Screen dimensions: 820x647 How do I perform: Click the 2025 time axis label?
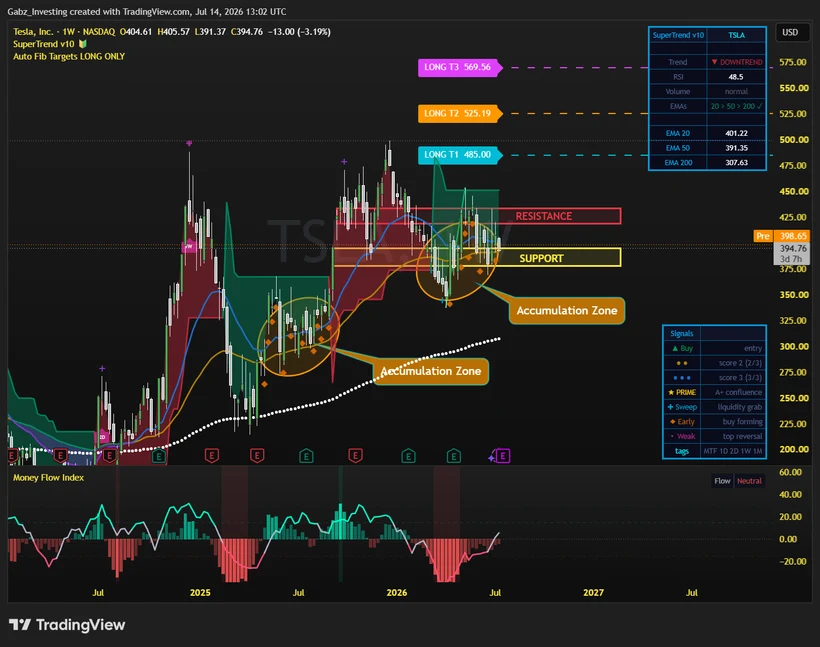point(200,593)
